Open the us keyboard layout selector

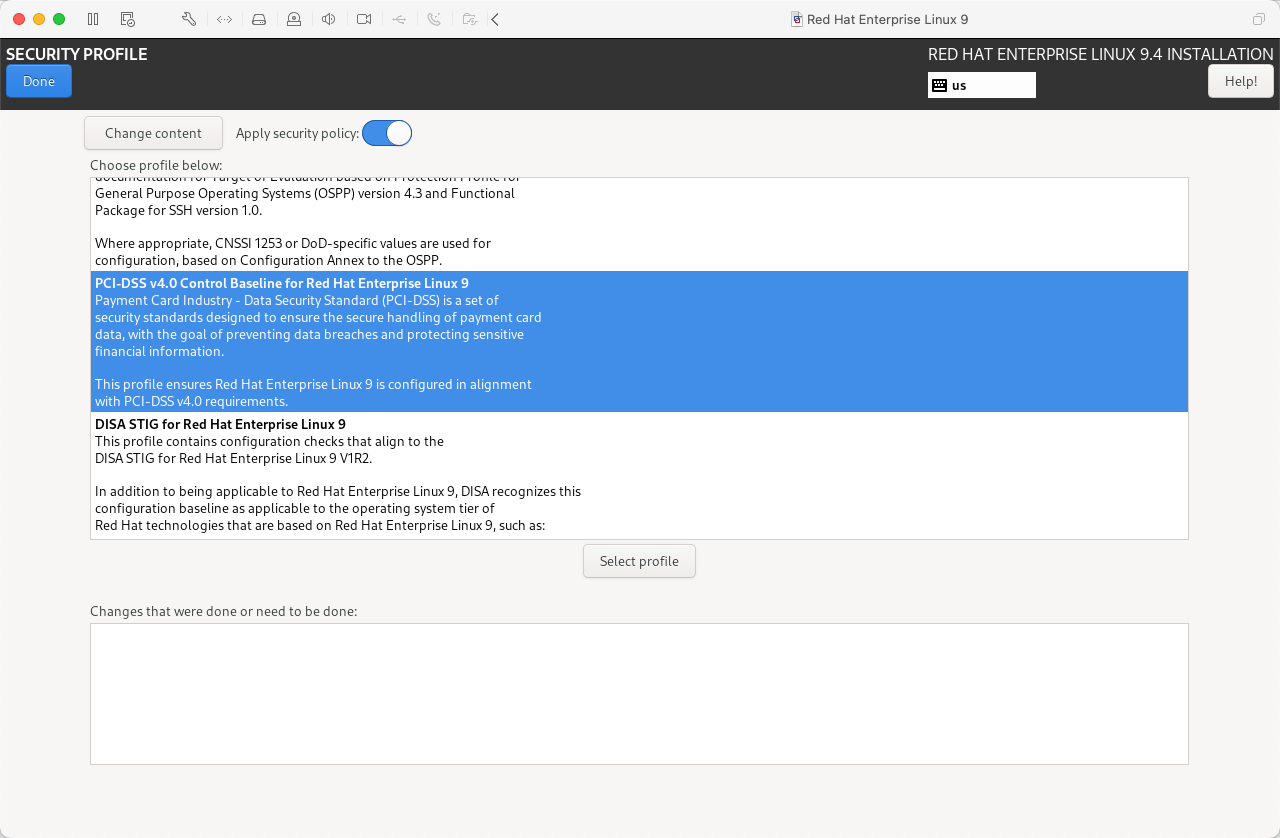point(981,85)
